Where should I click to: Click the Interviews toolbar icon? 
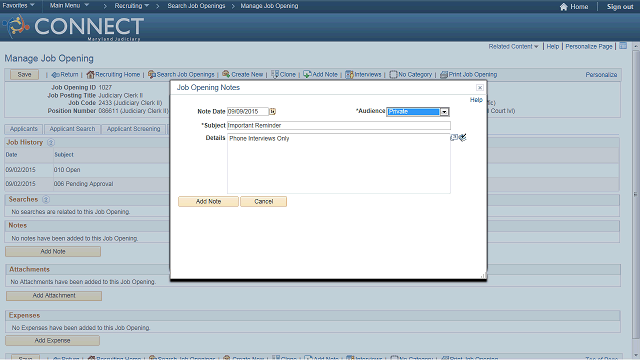pos(349,75)
